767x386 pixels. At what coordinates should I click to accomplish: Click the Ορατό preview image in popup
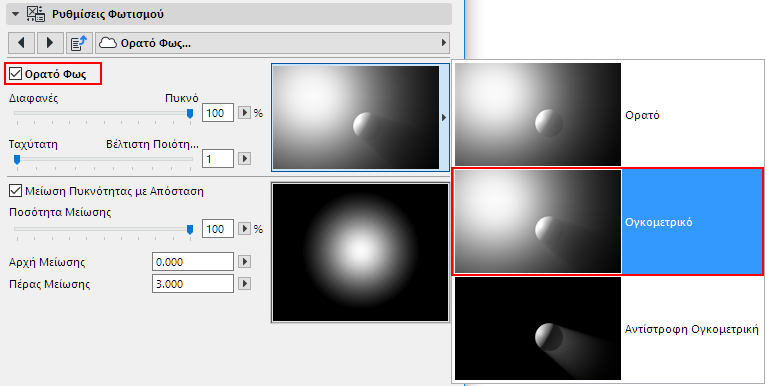coord(538,114)
